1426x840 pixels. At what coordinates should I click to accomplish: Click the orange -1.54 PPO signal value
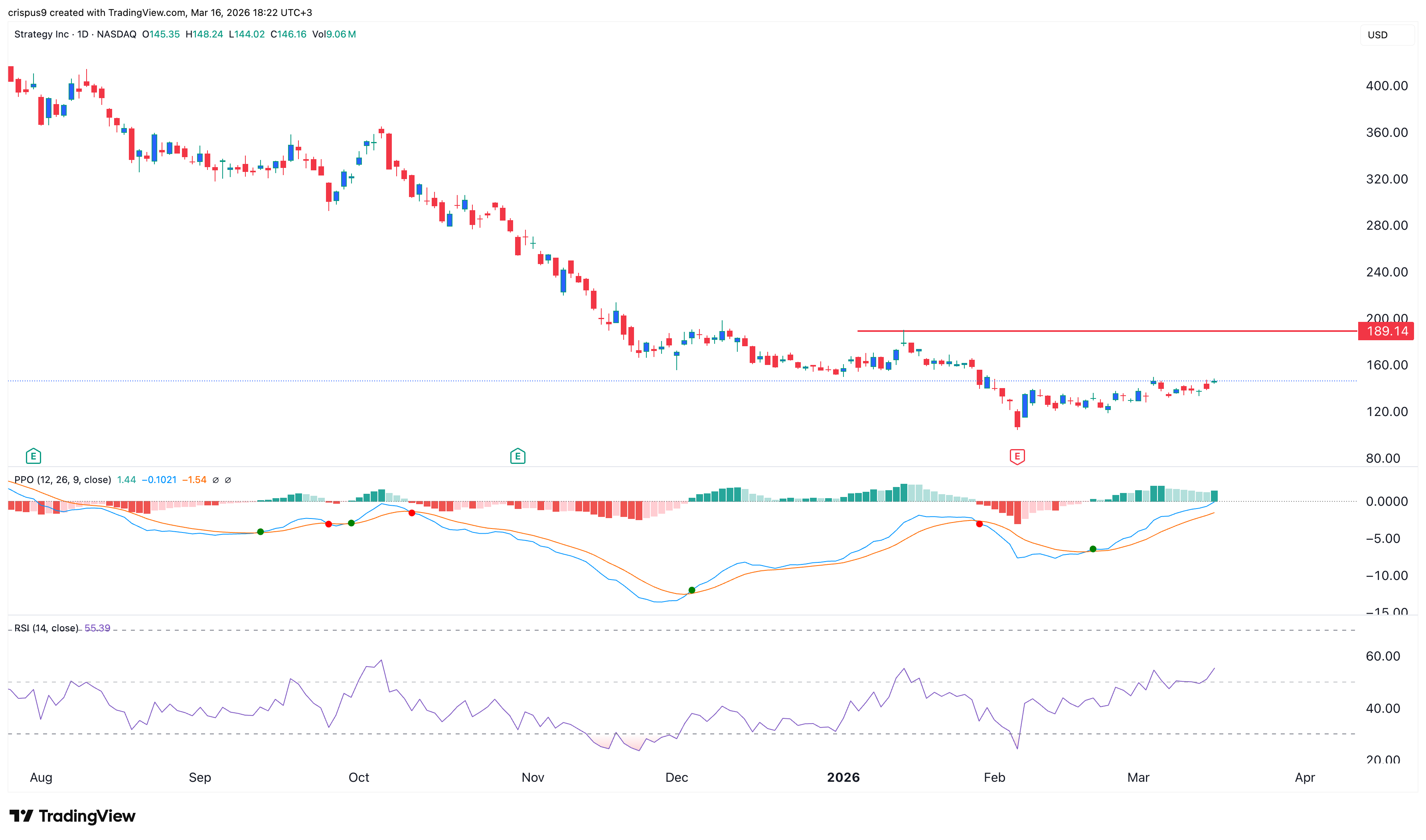[194, 480]
